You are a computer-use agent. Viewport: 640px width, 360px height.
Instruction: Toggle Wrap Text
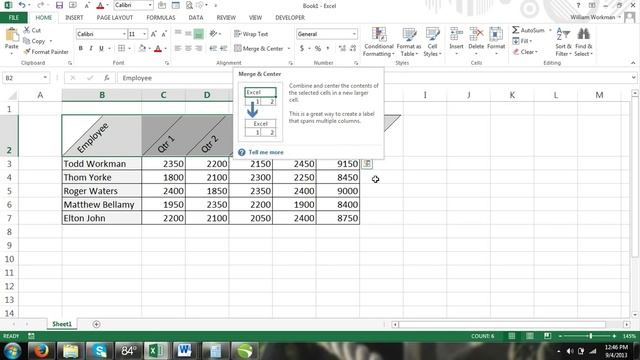(x=251, y=34)
